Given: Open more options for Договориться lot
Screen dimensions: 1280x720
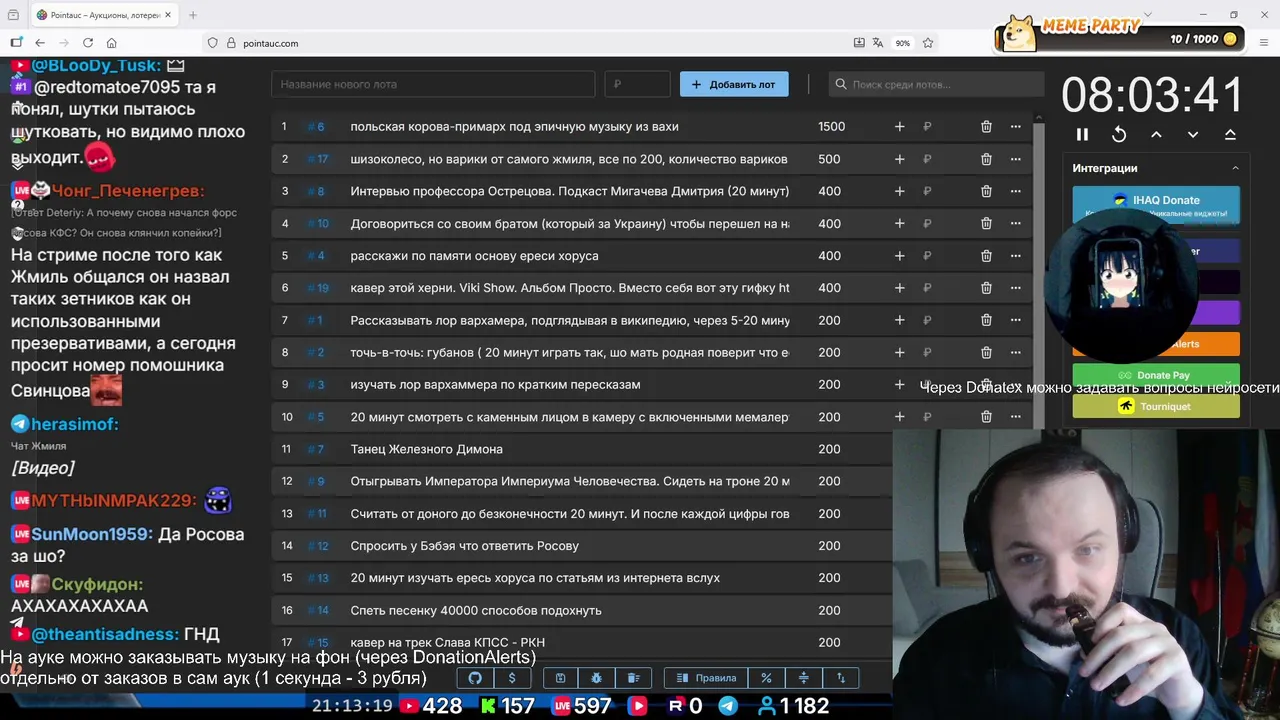Looking at the screenshot, I should click(x=1016, y=224).
